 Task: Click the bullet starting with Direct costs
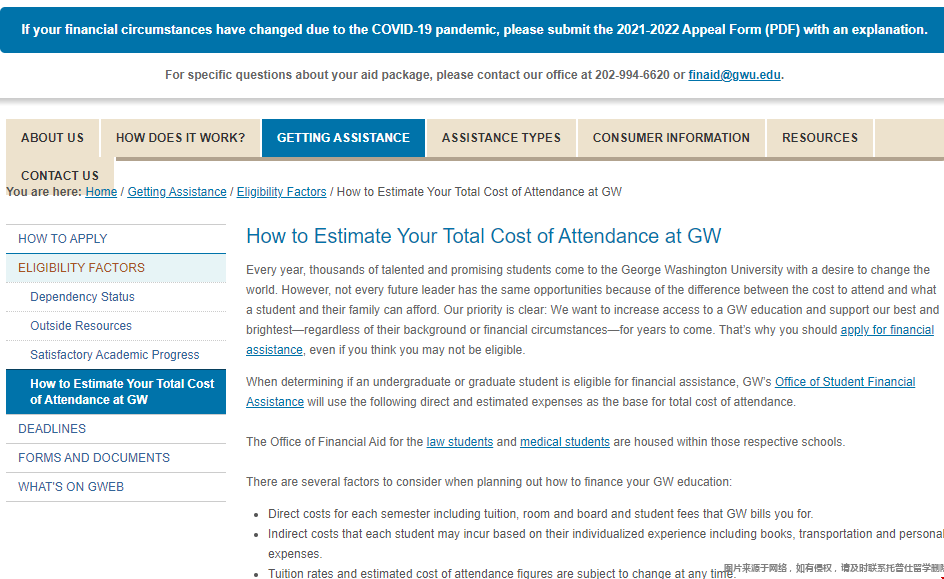tap(540, 513)
